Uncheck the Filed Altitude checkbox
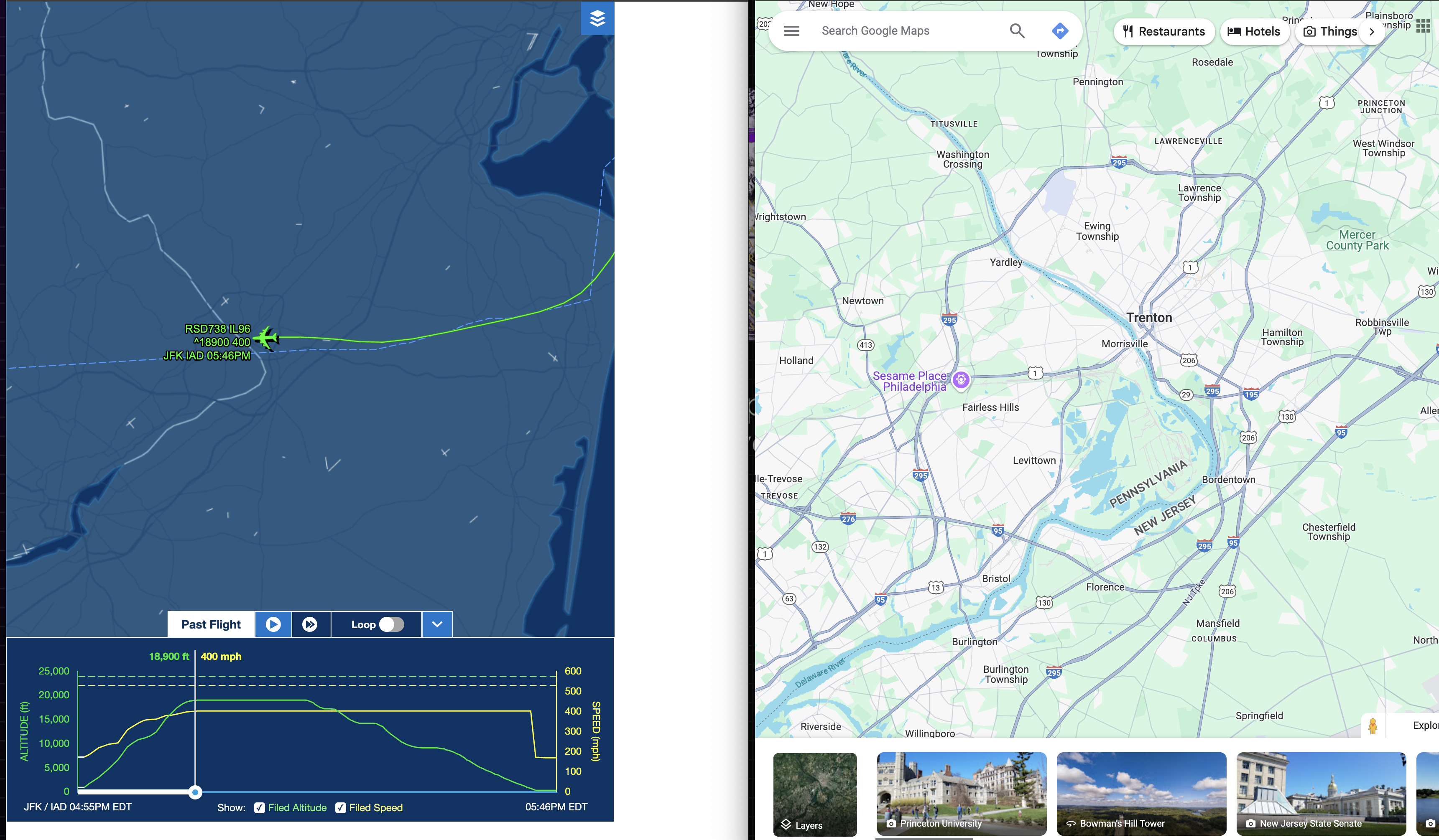This screenshot has height=840, width=1439. pyautogui.click(x=259, y=807)
